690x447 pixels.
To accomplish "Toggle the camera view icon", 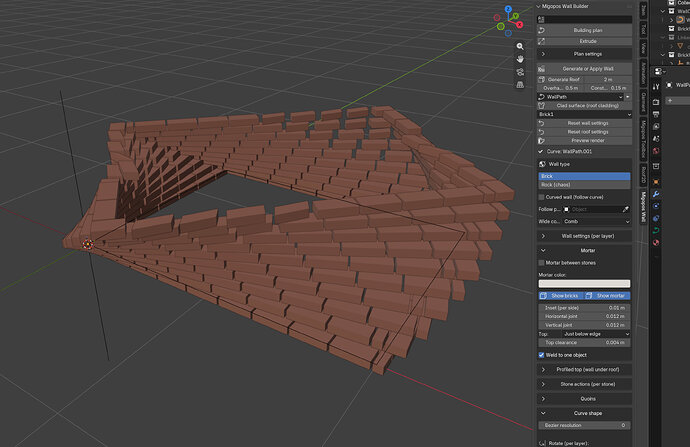I will coord(520,72).
